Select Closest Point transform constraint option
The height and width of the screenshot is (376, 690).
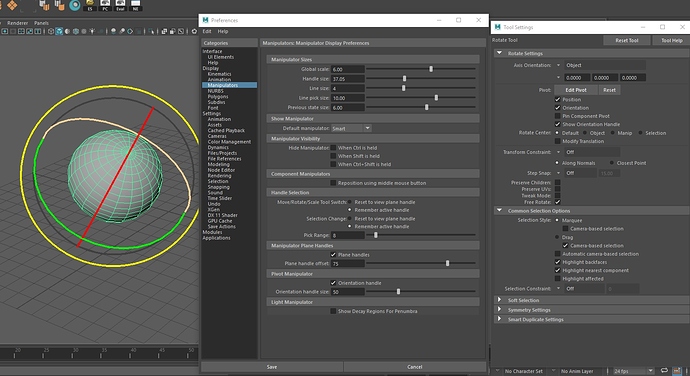coord(612,163)
